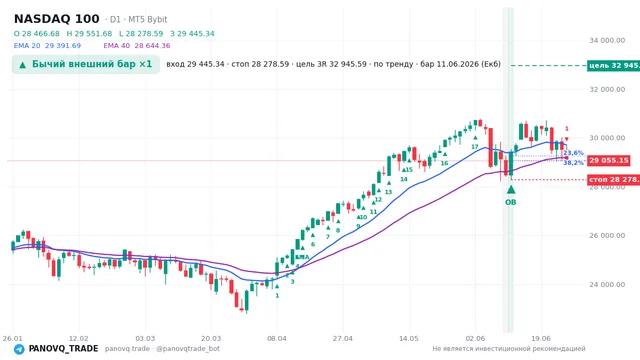Click the green signal number 8 marker

(x=338, y=231)
